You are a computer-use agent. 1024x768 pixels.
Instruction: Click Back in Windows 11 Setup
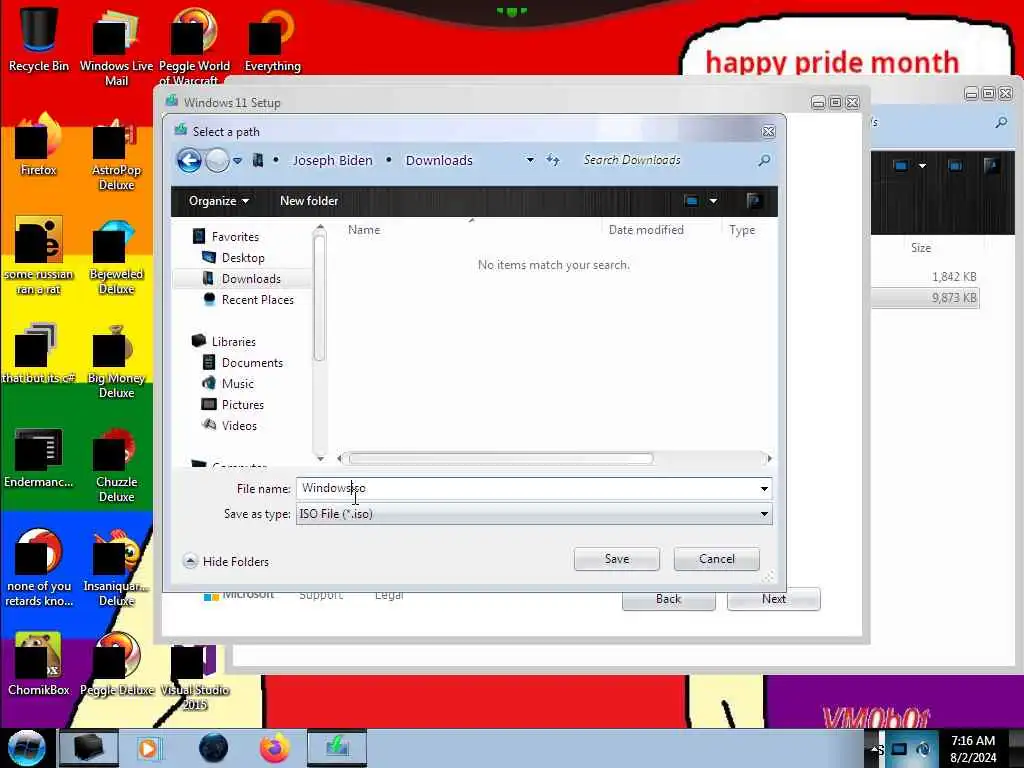[x=668, y=599]
